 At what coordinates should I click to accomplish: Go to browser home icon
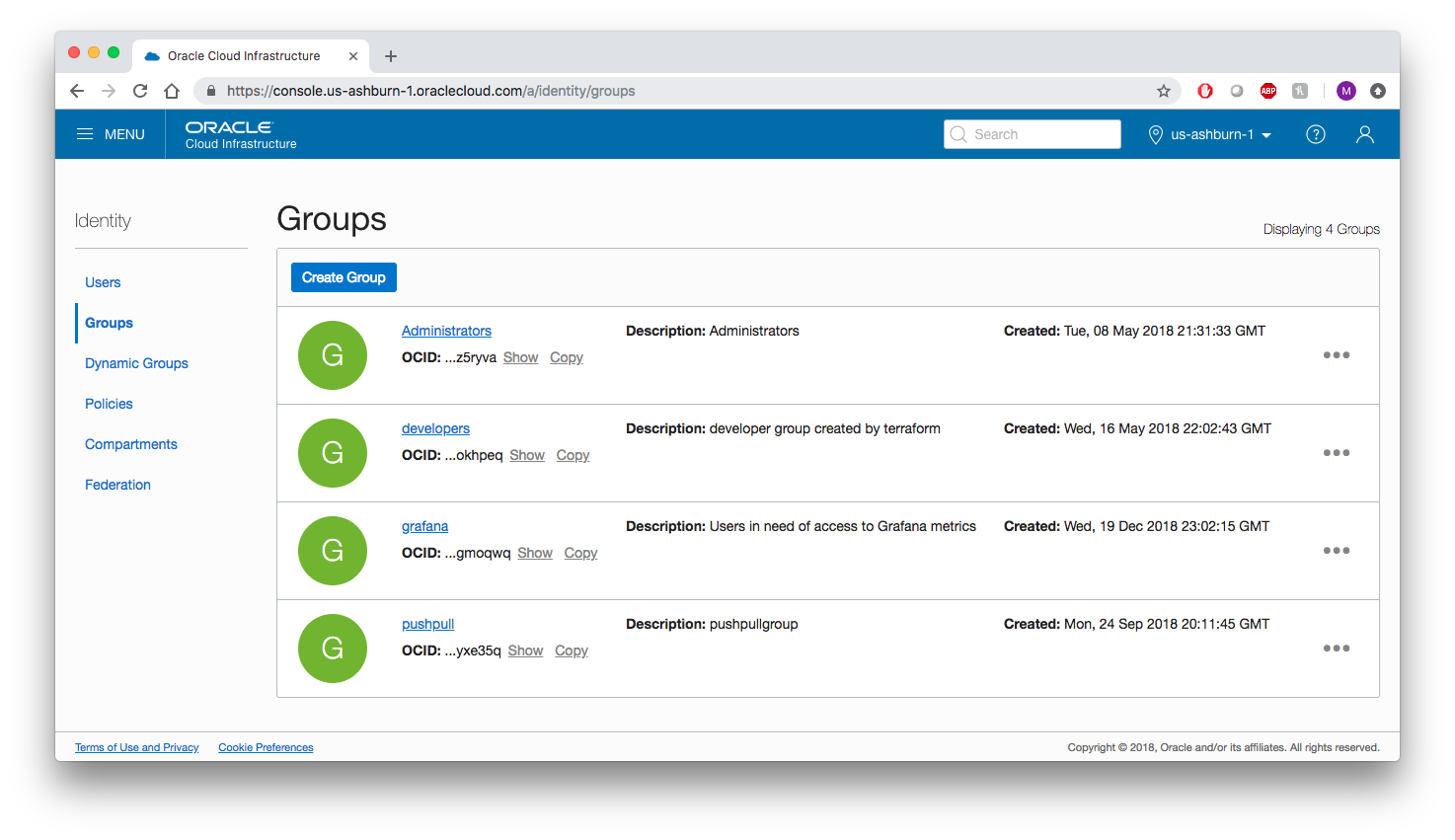[172, 91]
